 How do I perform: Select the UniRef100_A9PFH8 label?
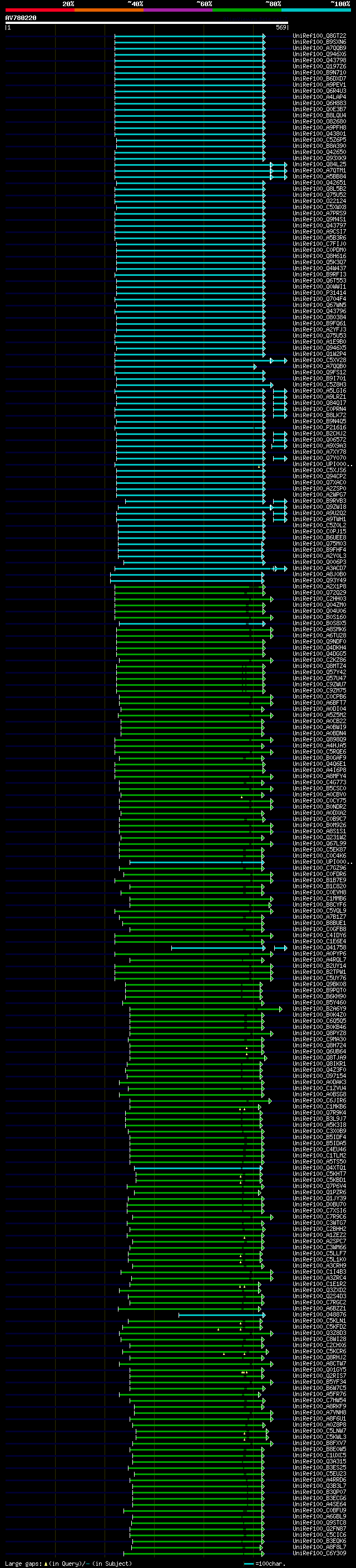point(319,128)
